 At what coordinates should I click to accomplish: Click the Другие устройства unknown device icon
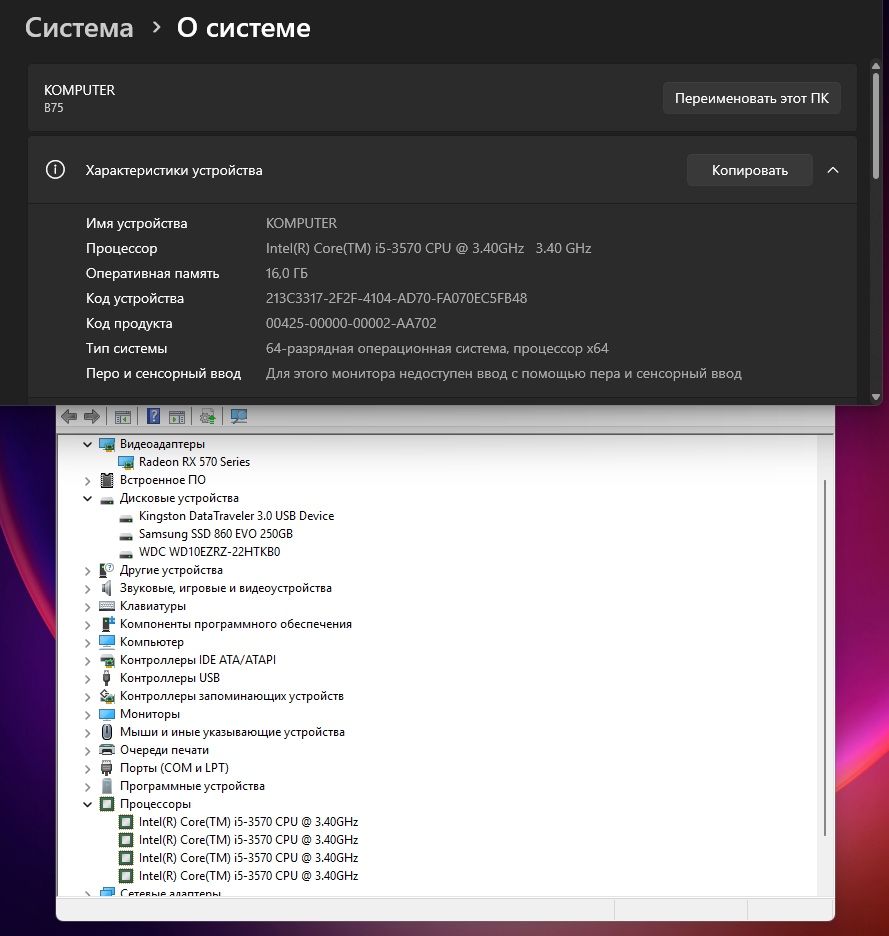(106, 570)
